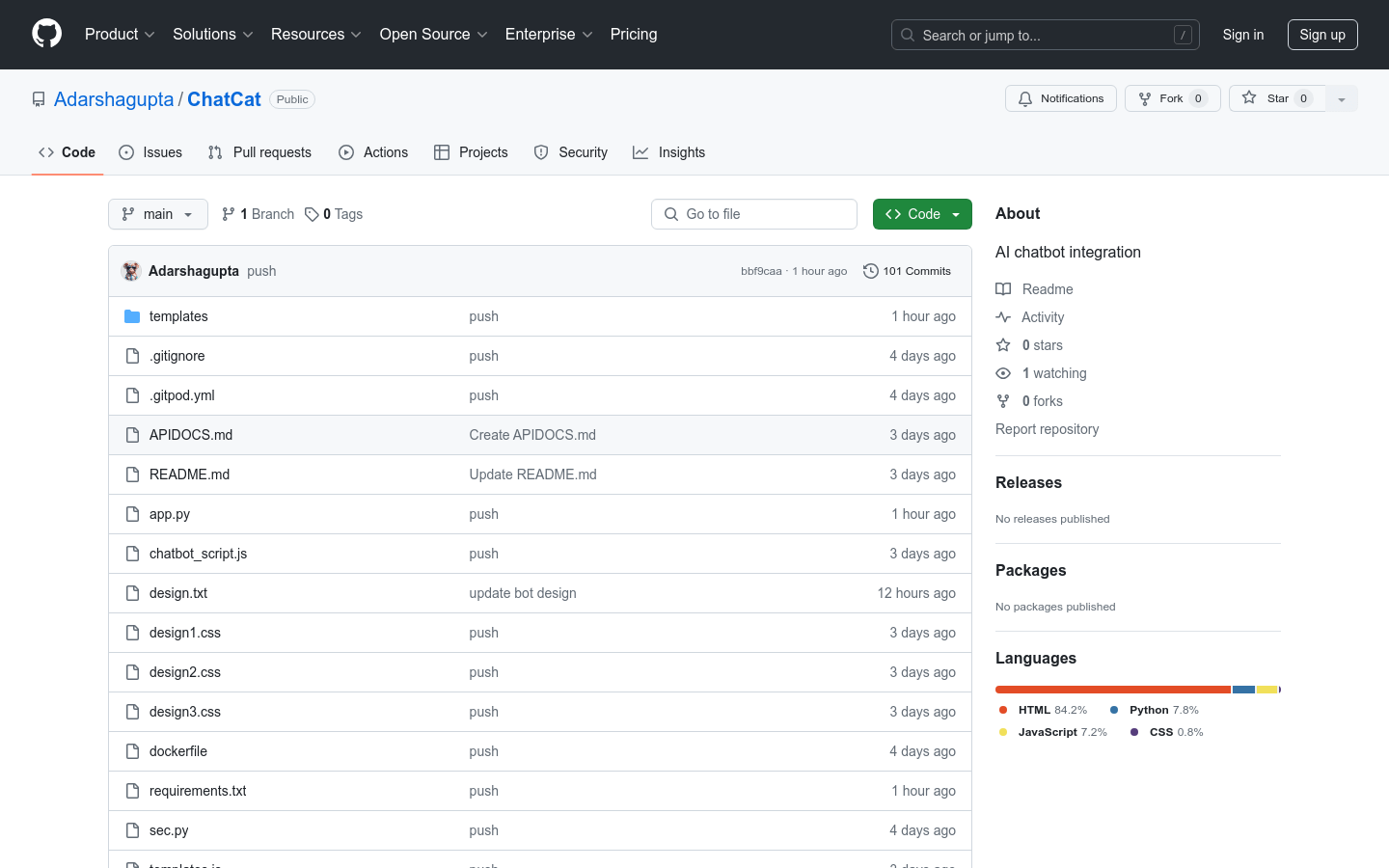This screenshot has width=1389, height=868.
Task: Open the Product menu
Action: pos(120,34)
